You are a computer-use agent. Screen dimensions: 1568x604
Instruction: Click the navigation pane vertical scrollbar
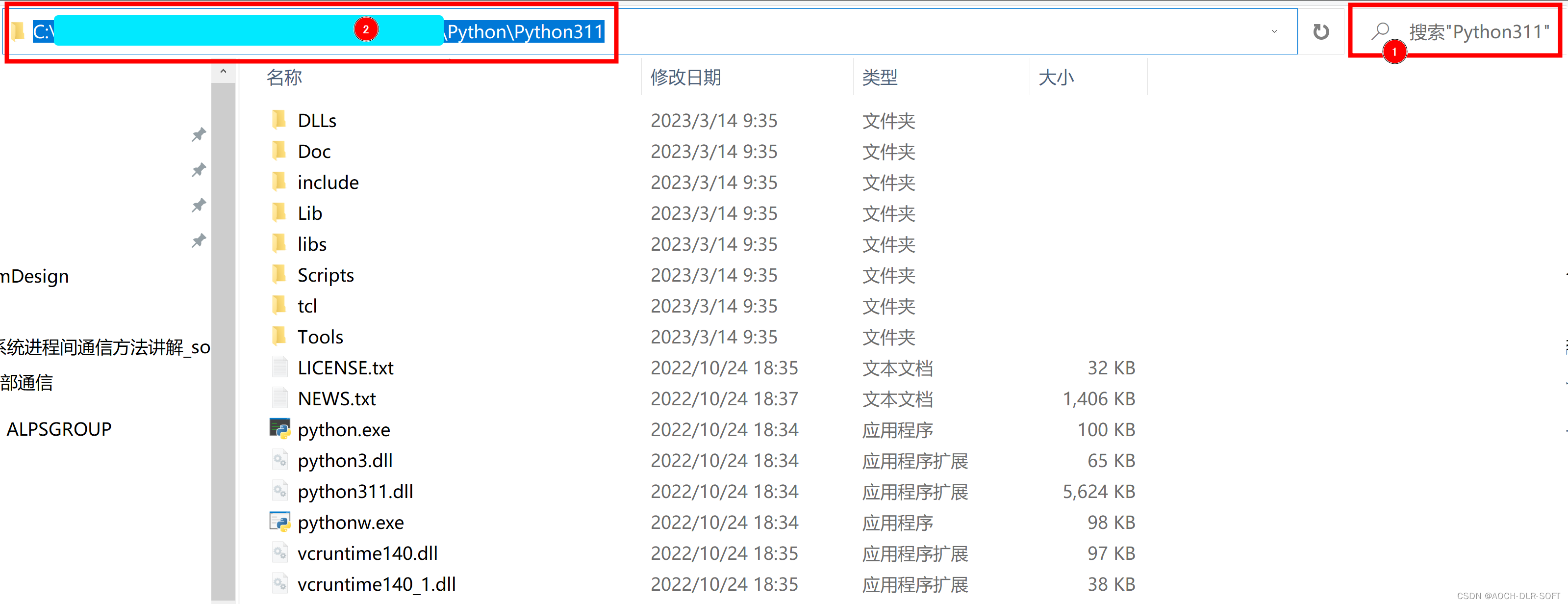pos(224,341)
